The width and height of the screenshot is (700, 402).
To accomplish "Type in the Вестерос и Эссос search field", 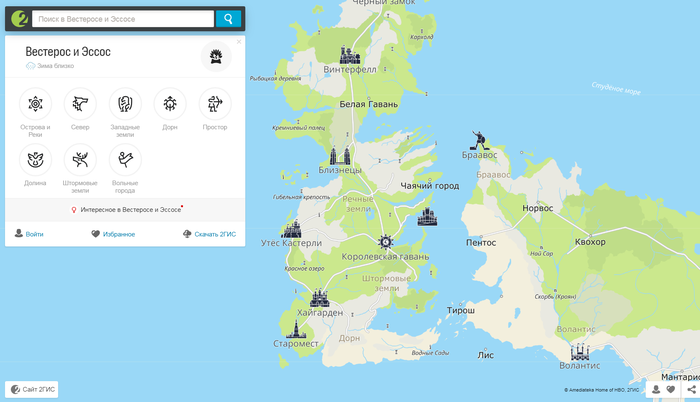I will (x=123, y=19).
